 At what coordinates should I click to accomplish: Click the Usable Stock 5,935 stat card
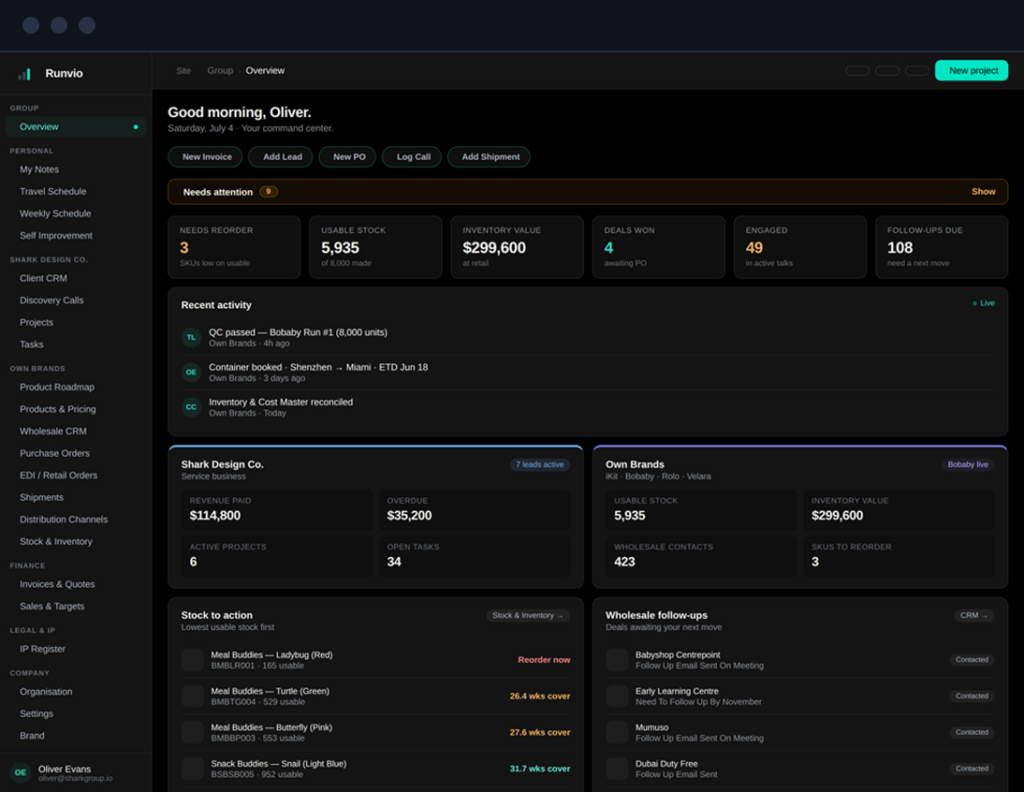[x=376, y=247]
